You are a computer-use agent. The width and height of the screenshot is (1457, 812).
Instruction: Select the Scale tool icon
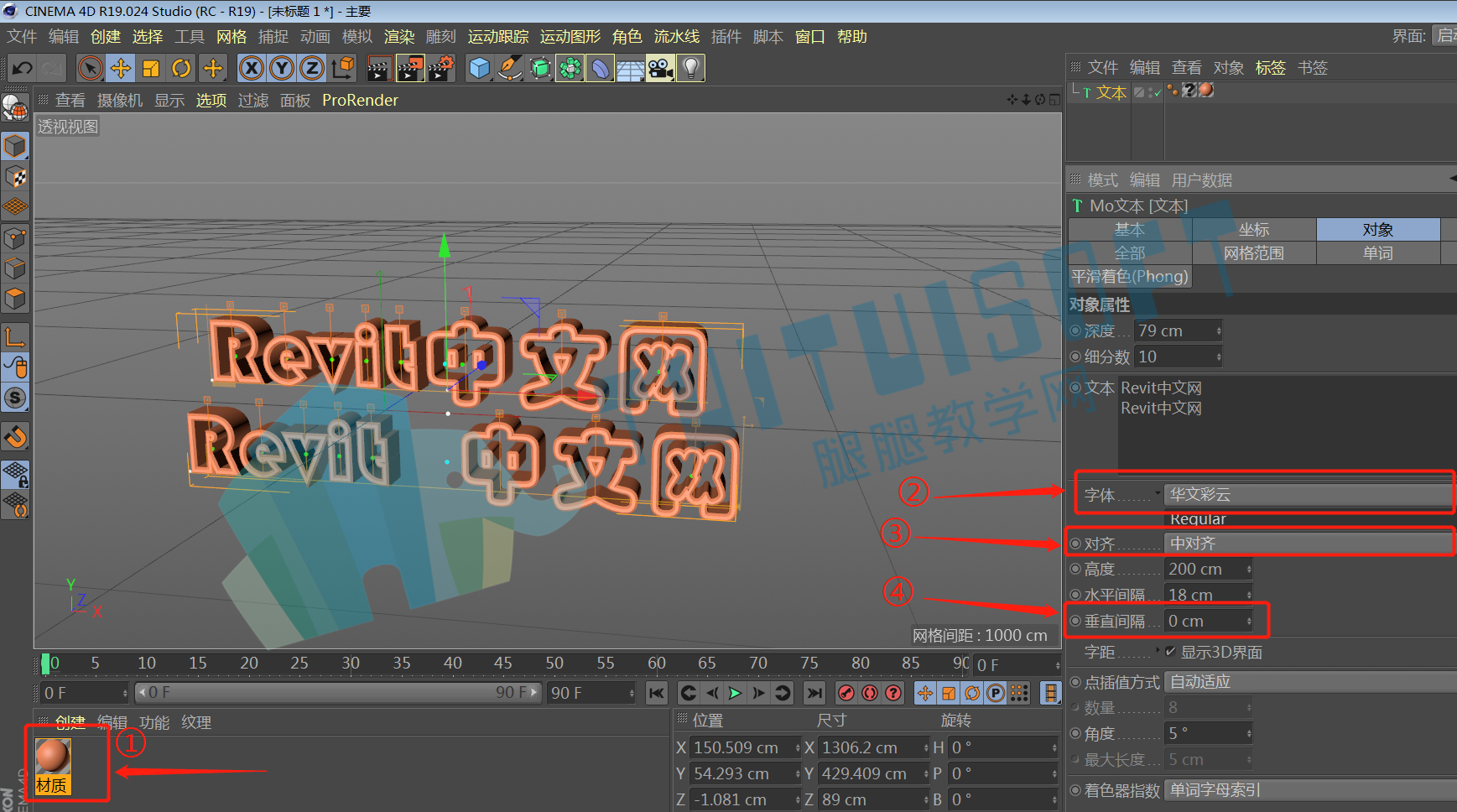click(151, 68)
